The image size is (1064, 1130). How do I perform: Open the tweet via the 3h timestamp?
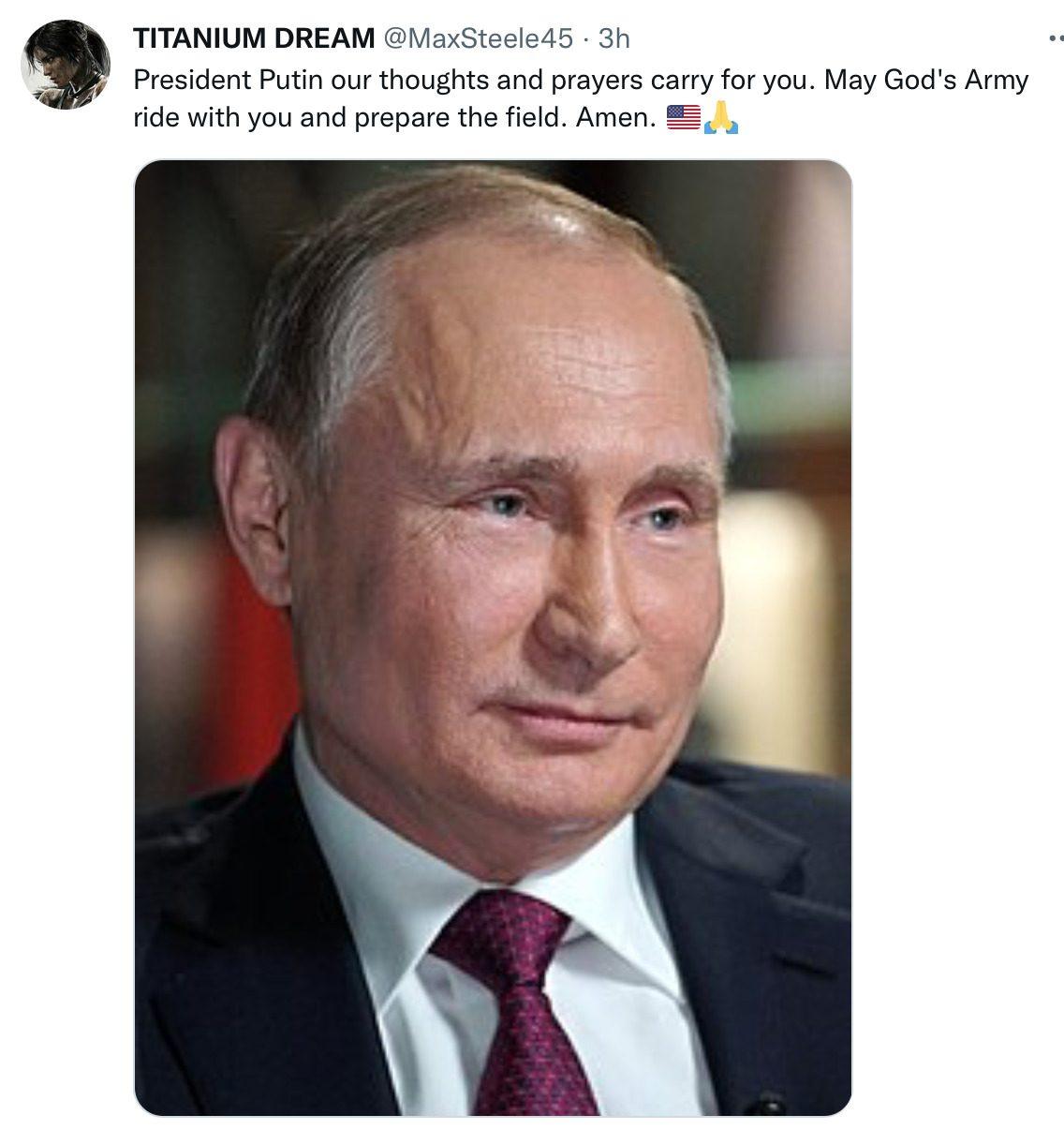pyautogui.click(x=613, y=38)
